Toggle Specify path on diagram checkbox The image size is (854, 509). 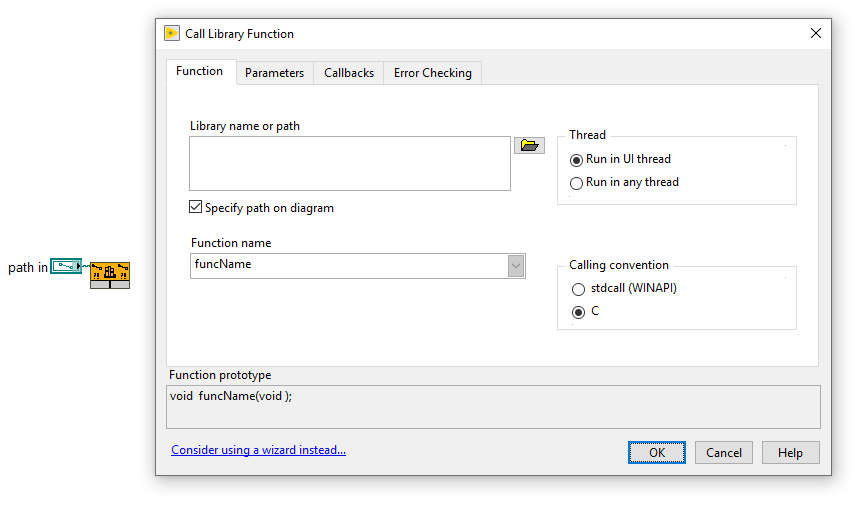(196, 207)
